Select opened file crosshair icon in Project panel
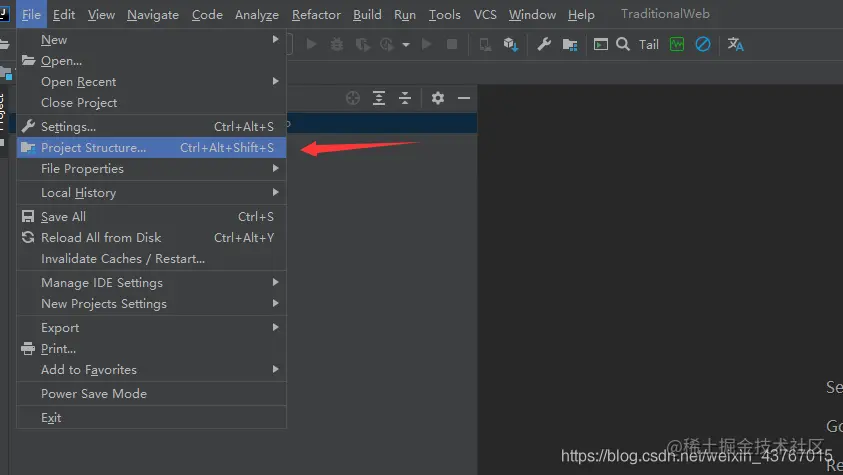Image resolution: width=843 pixels, height=475 pixels. click(x=353, y=98)
